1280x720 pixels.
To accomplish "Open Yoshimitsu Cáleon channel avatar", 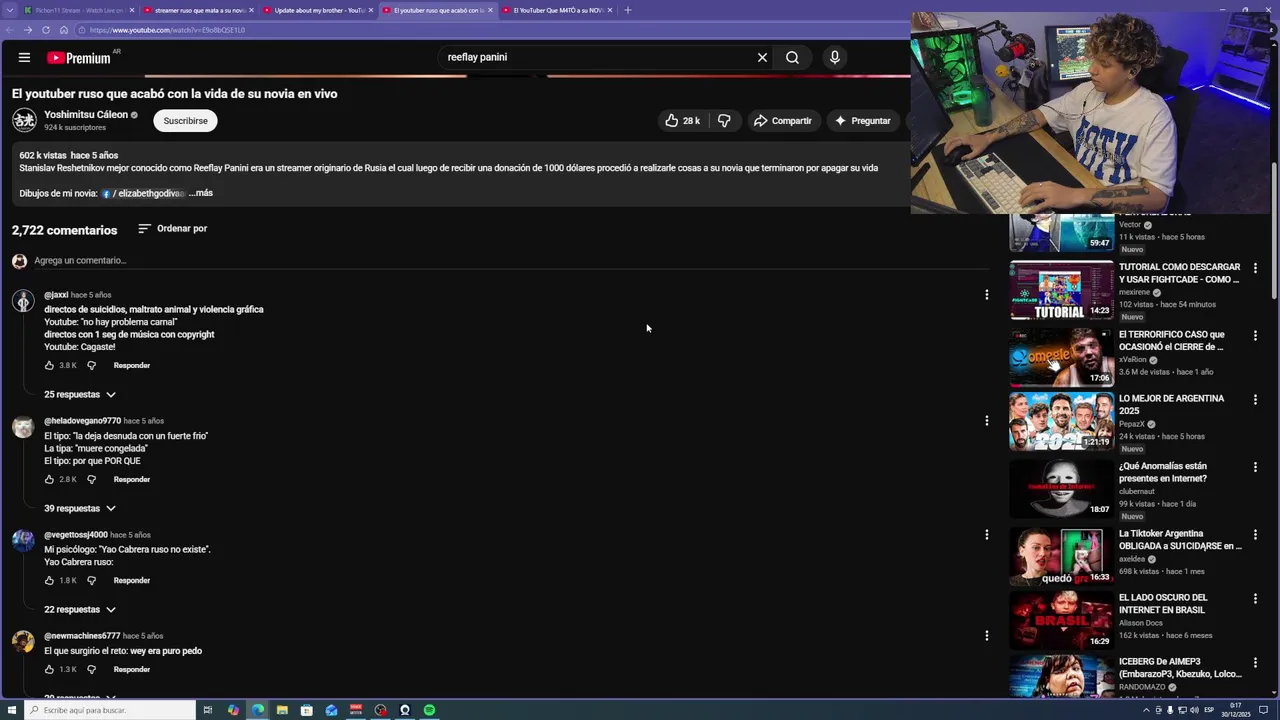I will pyautogui.click(x=24, y=120).
